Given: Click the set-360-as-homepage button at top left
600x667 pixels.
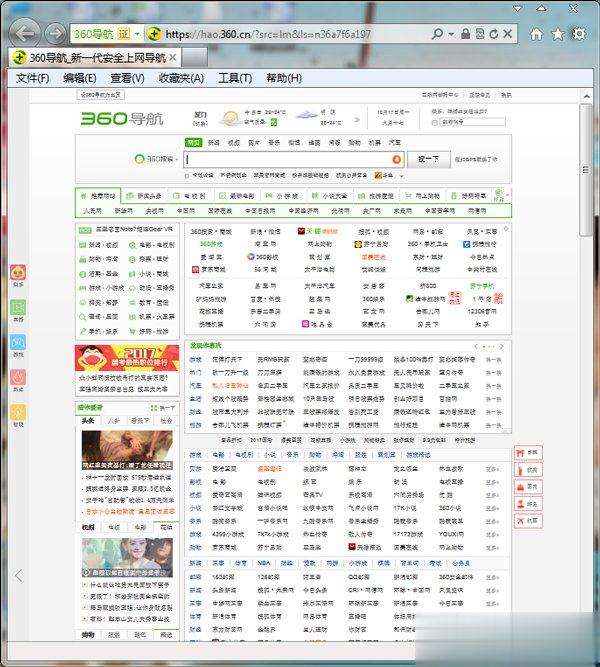Looking at the screenshot, I should pos(101,95).
